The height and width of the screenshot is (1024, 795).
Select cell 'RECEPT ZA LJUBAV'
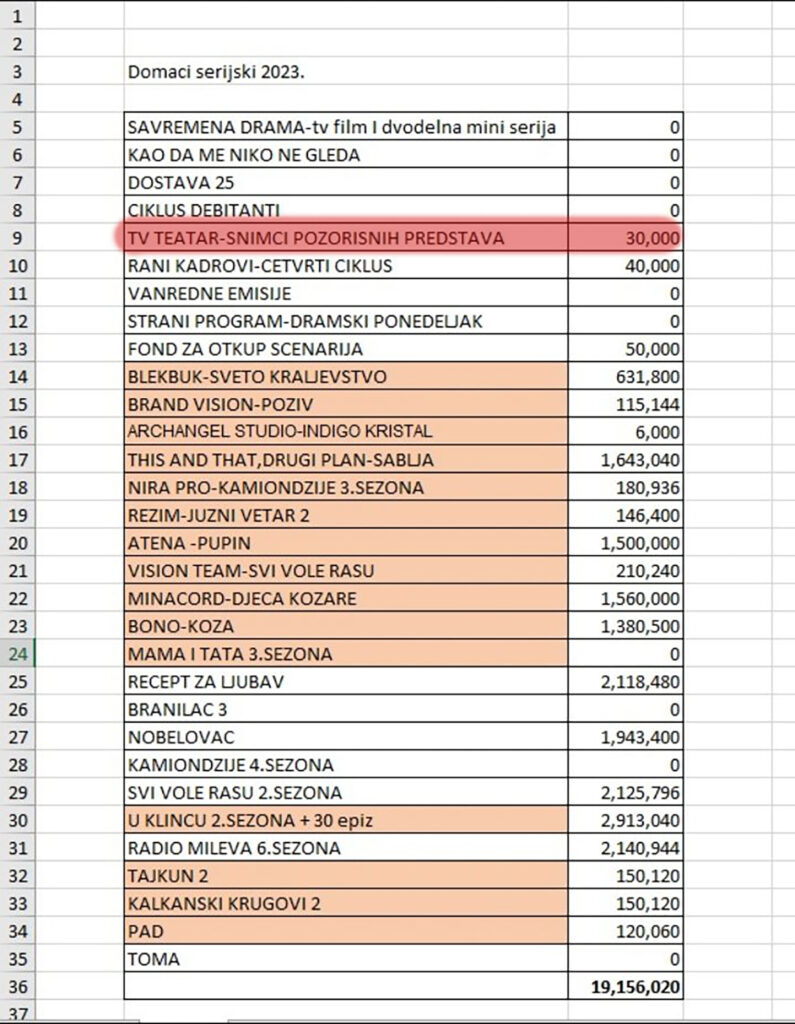[346, 682]
